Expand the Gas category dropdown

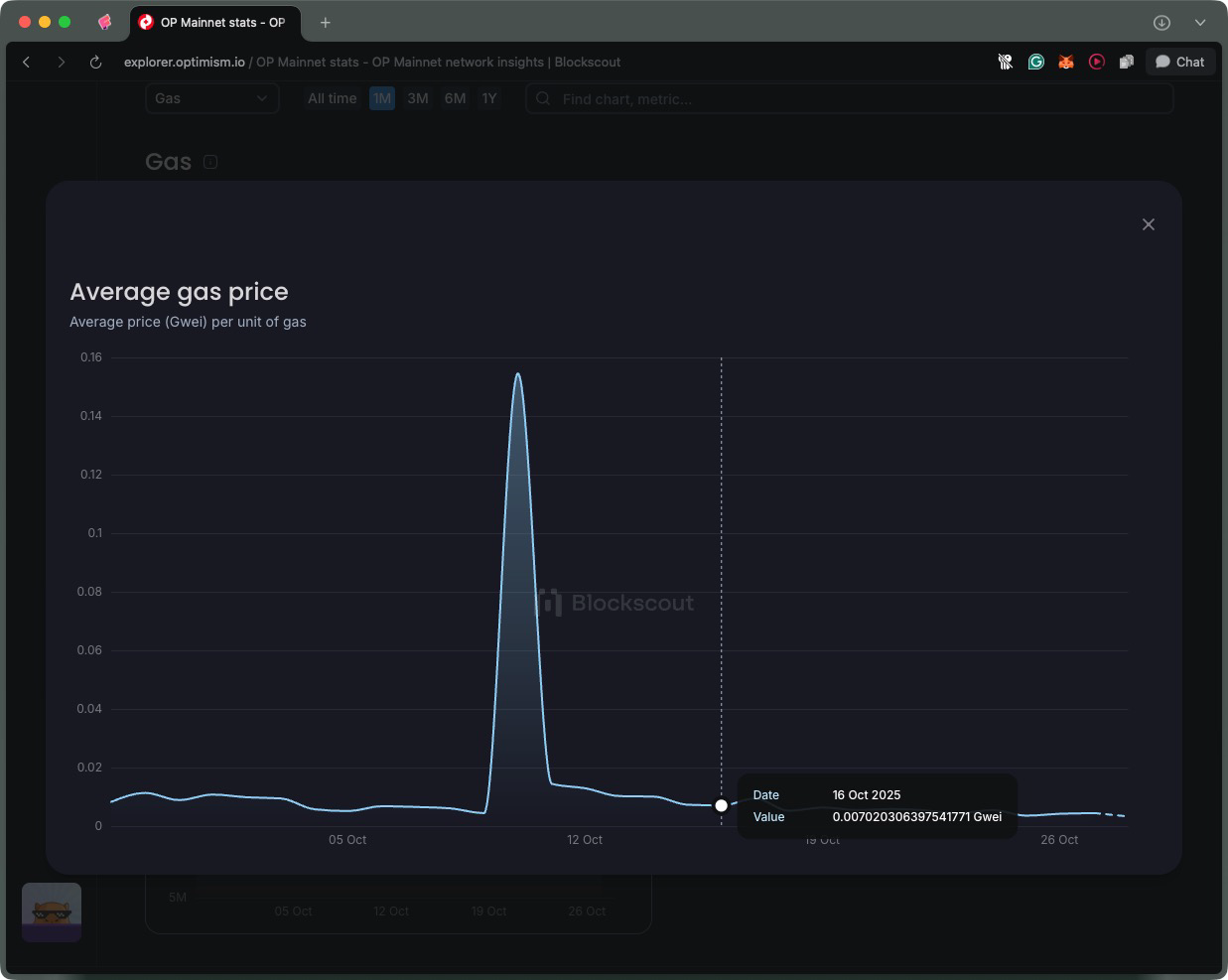[211, 98]
